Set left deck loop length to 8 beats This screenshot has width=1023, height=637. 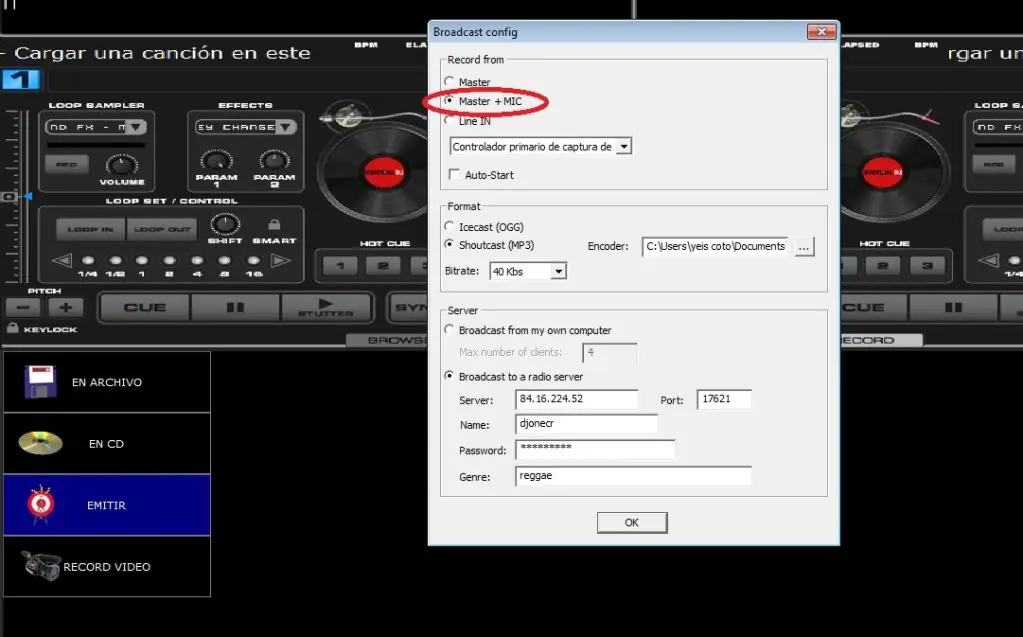point(224,260)
